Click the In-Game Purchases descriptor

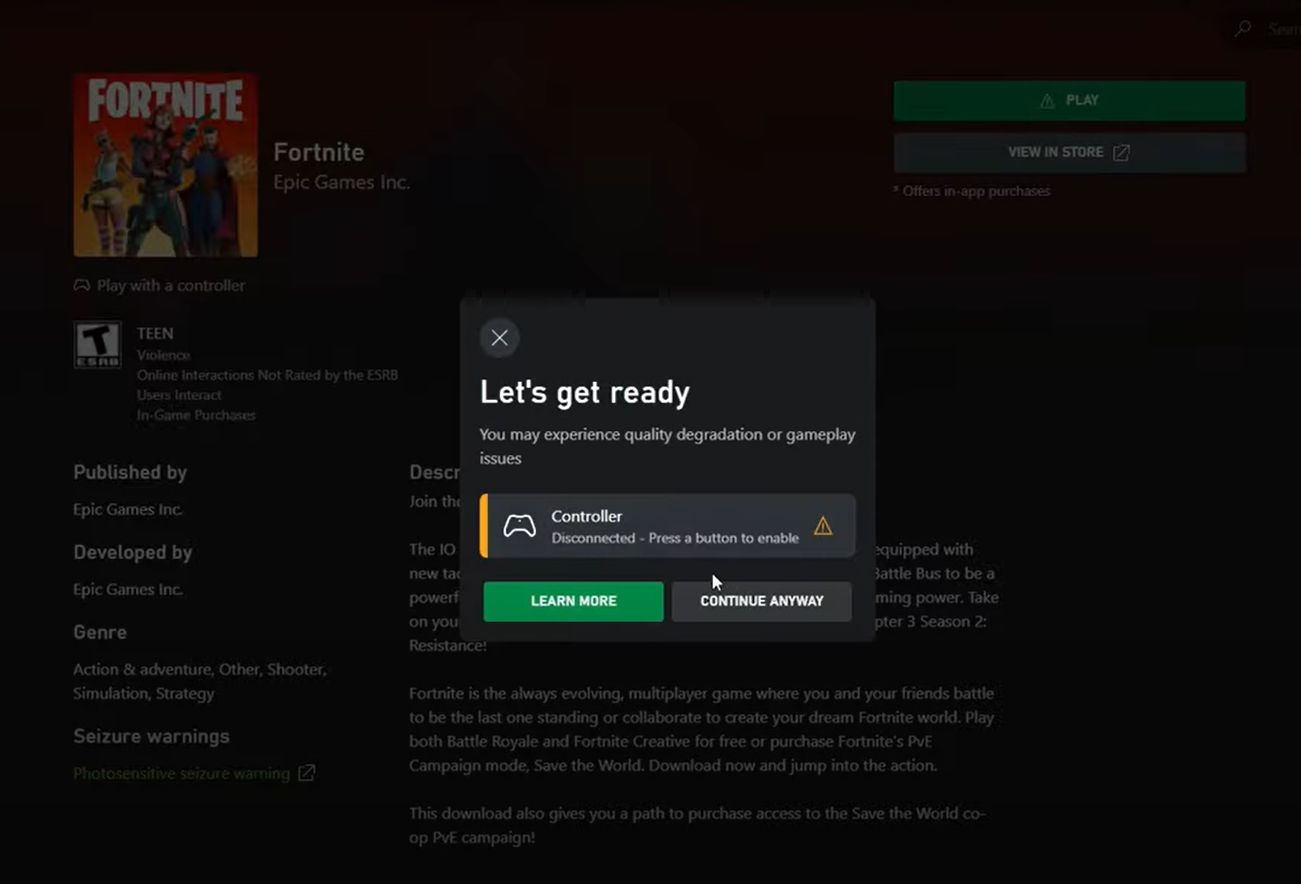[x=196, y=415]
